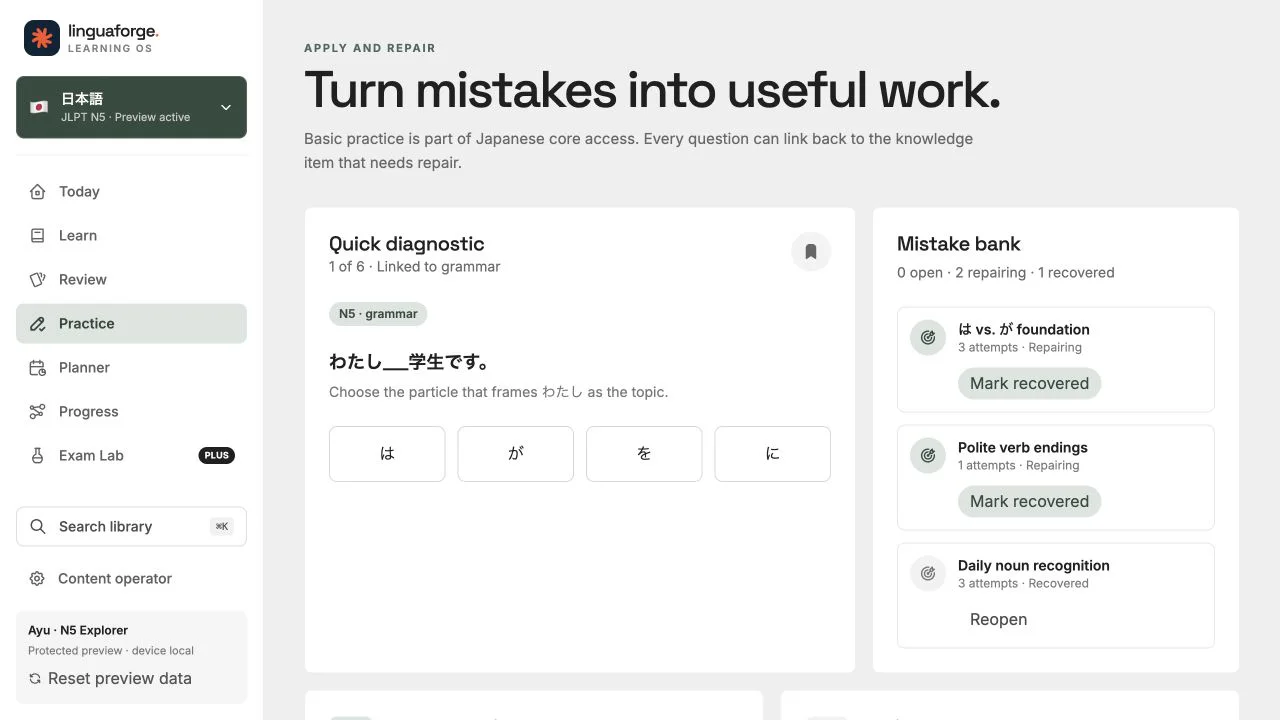Open the Planner section

[x=131, y=368]
